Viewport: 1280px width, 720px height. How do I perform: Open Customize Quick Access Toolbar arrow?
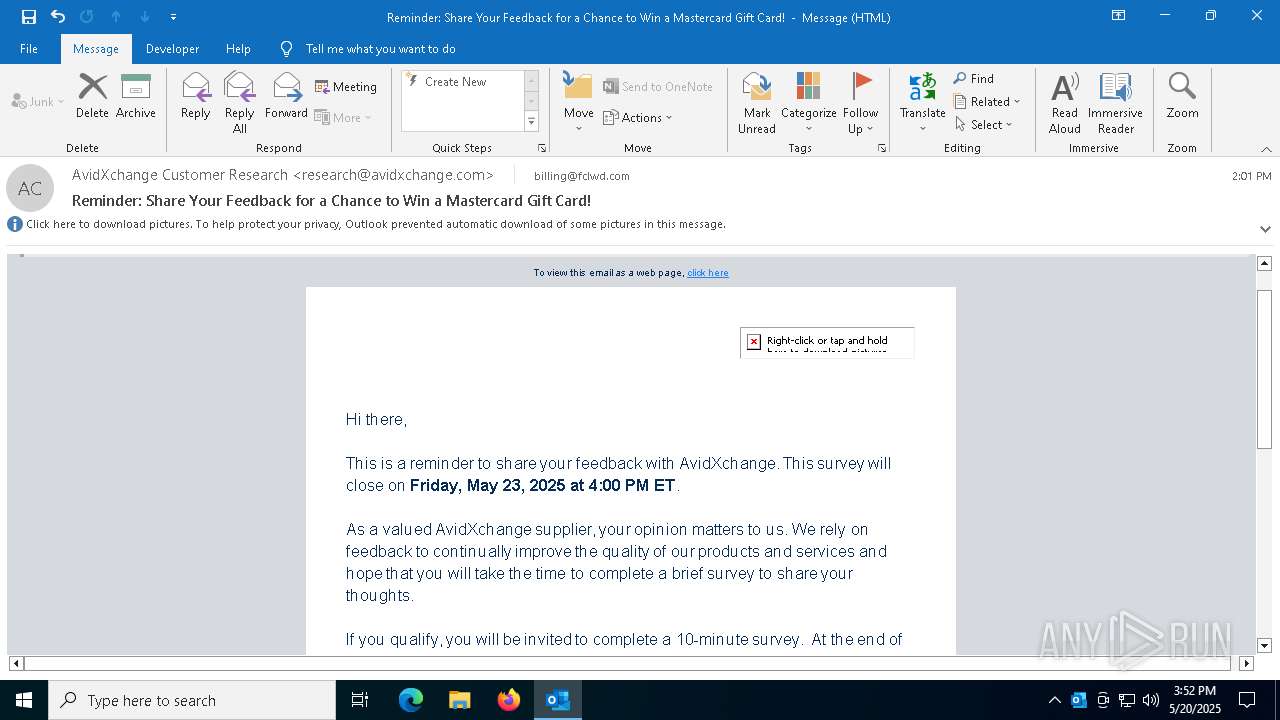(174, 17)
